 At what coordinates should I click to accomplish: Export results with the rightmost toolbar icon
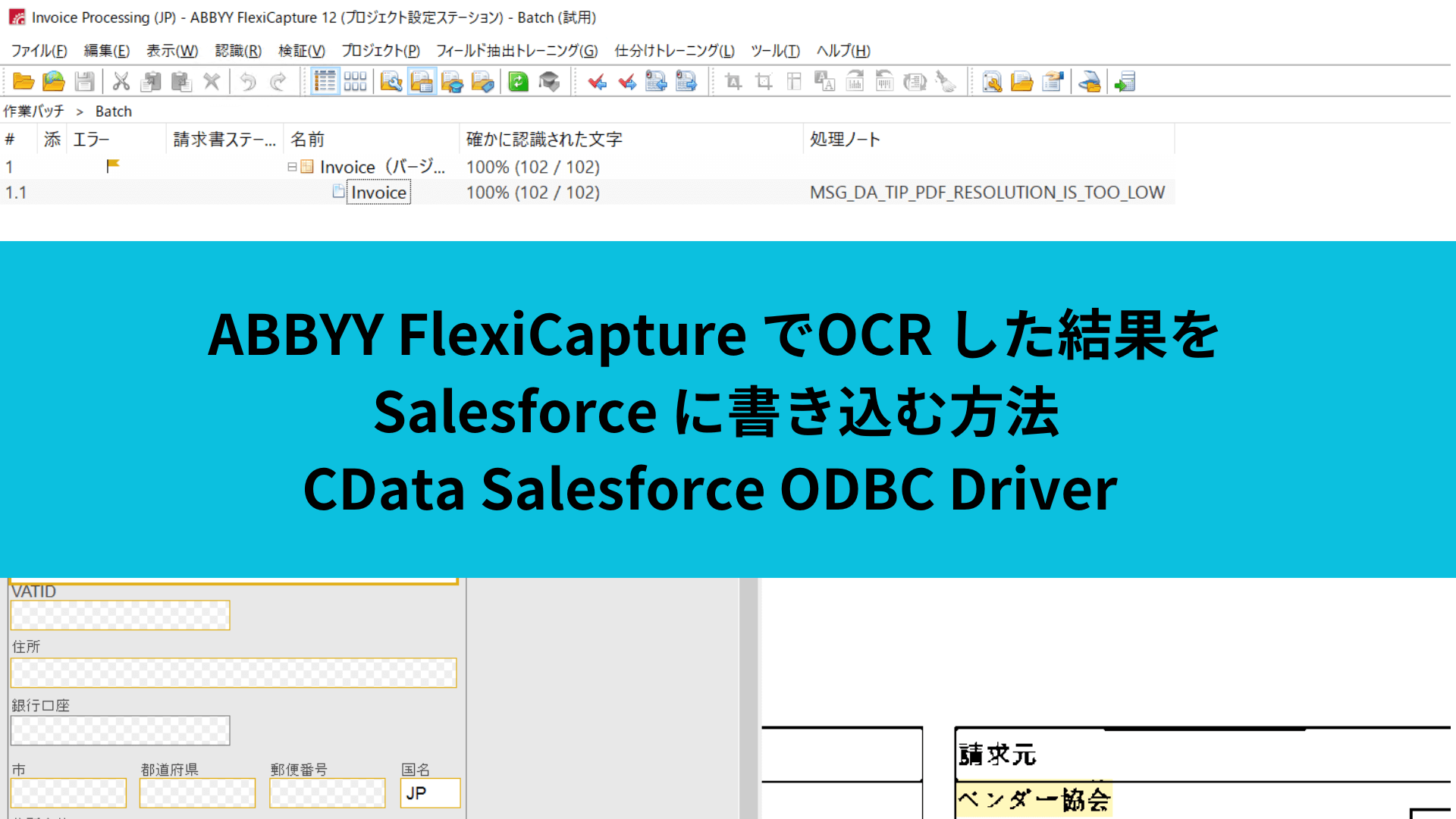pyautogui.click(x=1125, y=81)
